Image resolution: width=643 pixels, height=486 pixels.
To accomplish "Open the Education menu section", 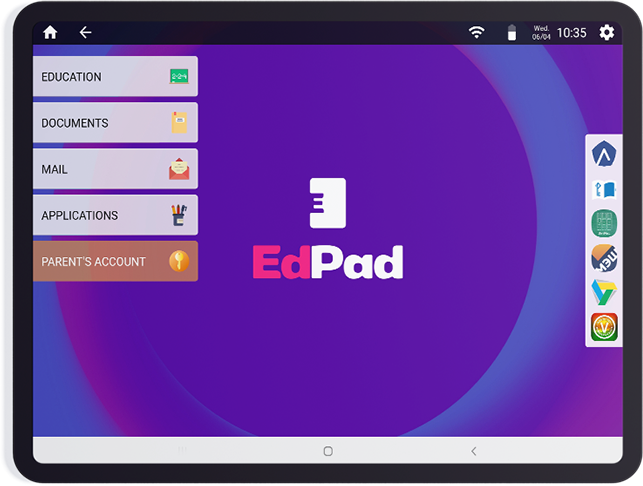I will click(115, 77).
